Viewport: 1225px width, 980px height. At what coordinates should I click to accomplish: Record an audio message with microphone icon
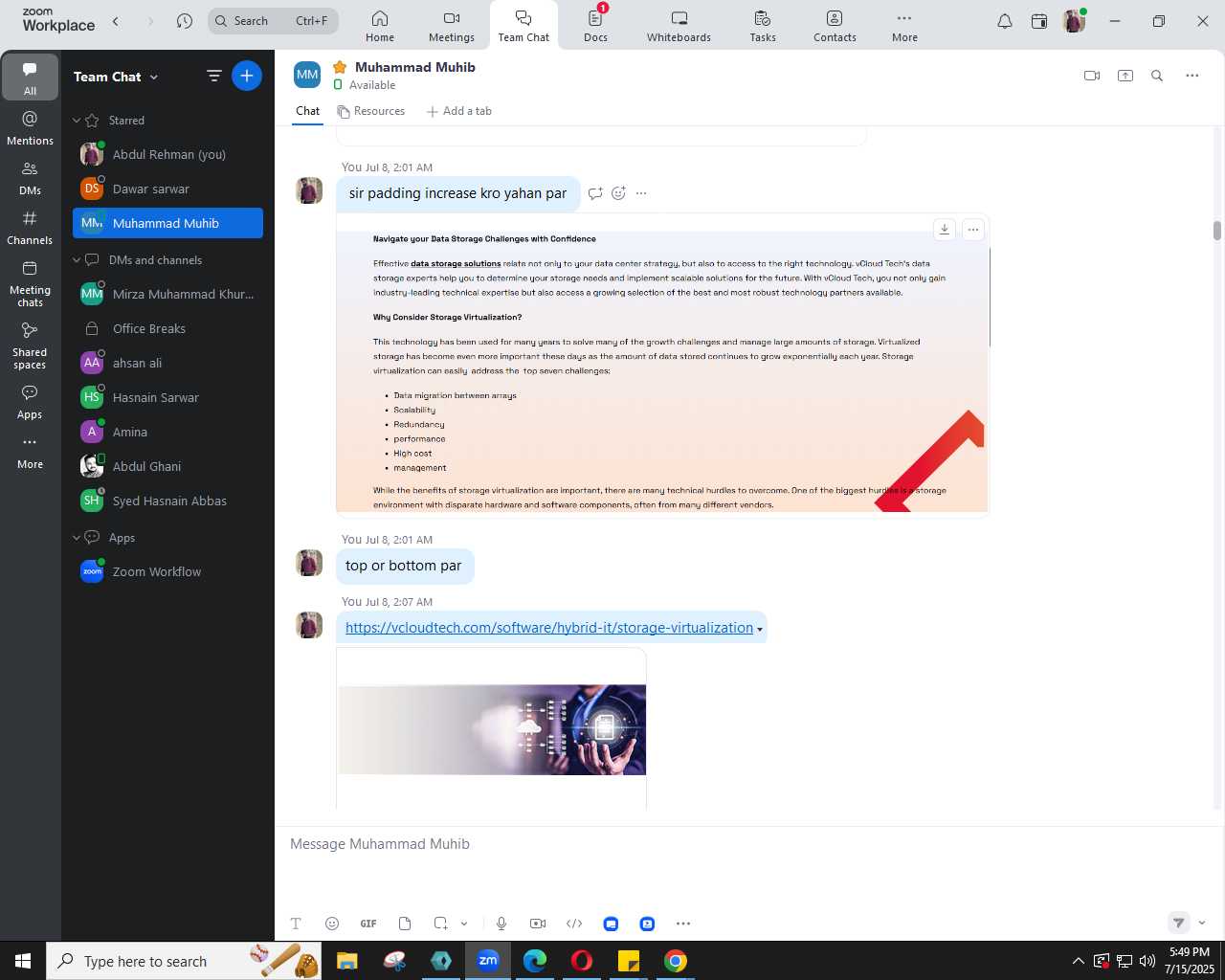tap(501, 924)
